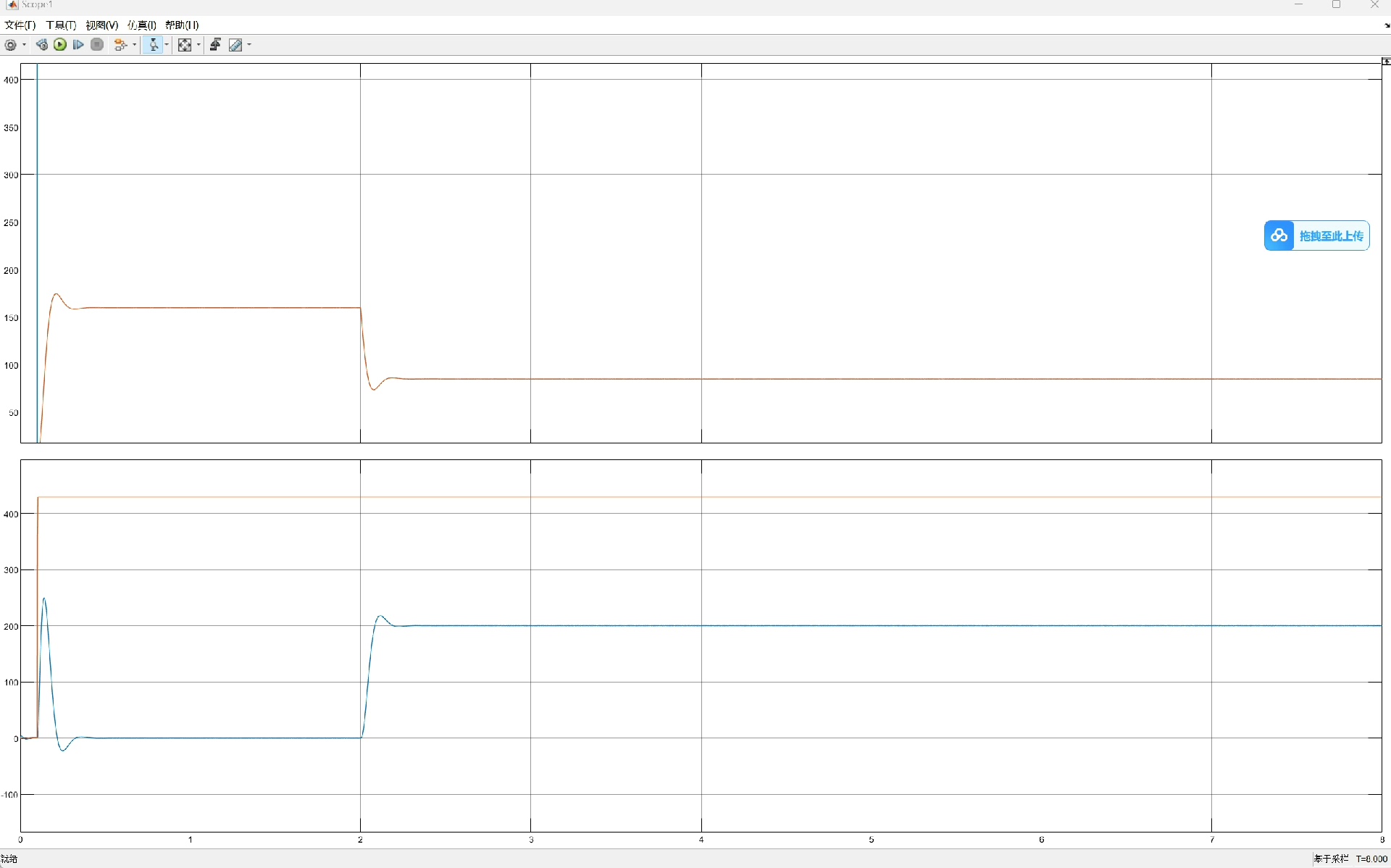
Task: Expand dropdown arrow beside configuration gear
Action: pos(25,45)
